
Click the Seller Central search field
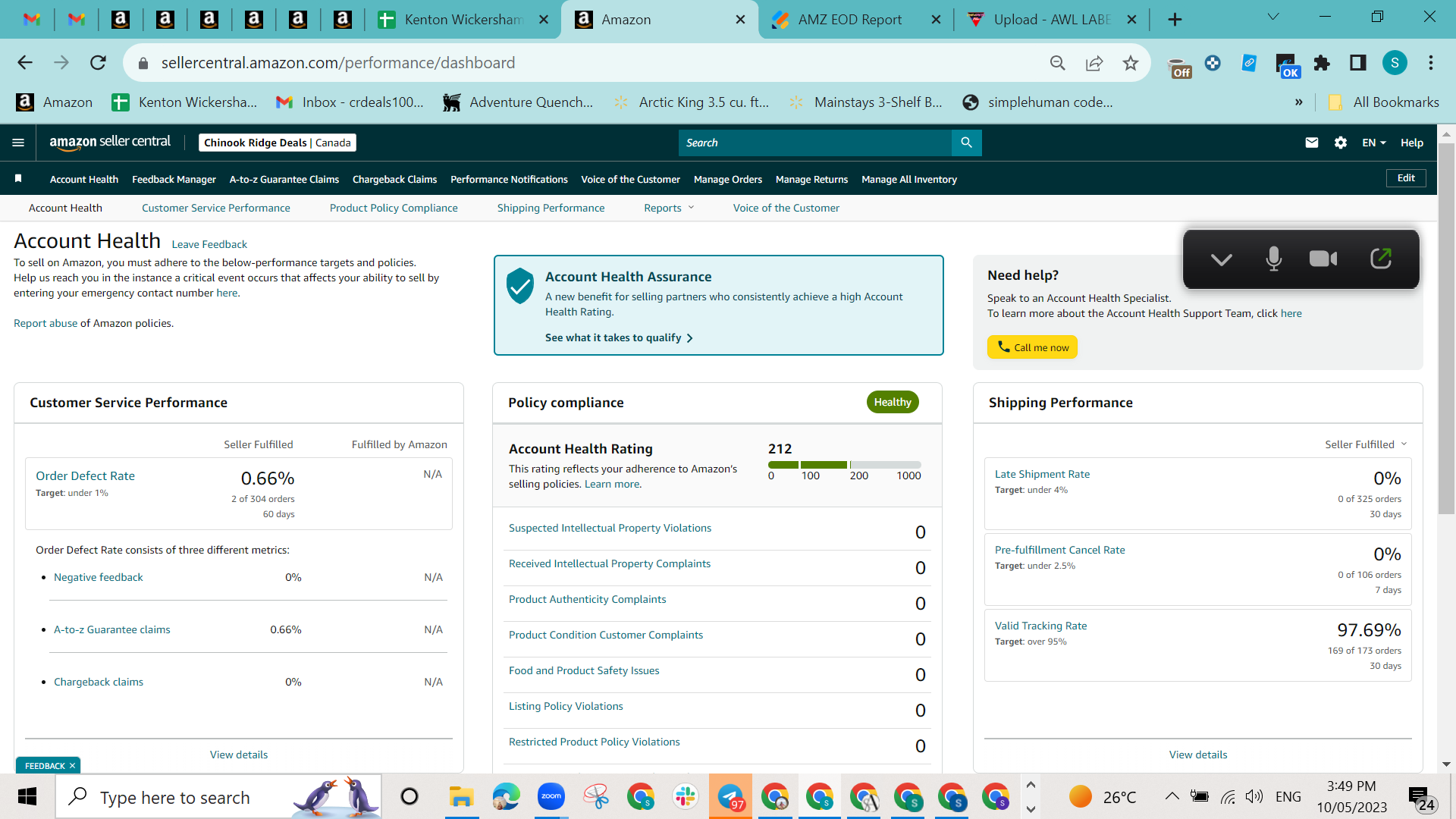[x=814, y=143]
